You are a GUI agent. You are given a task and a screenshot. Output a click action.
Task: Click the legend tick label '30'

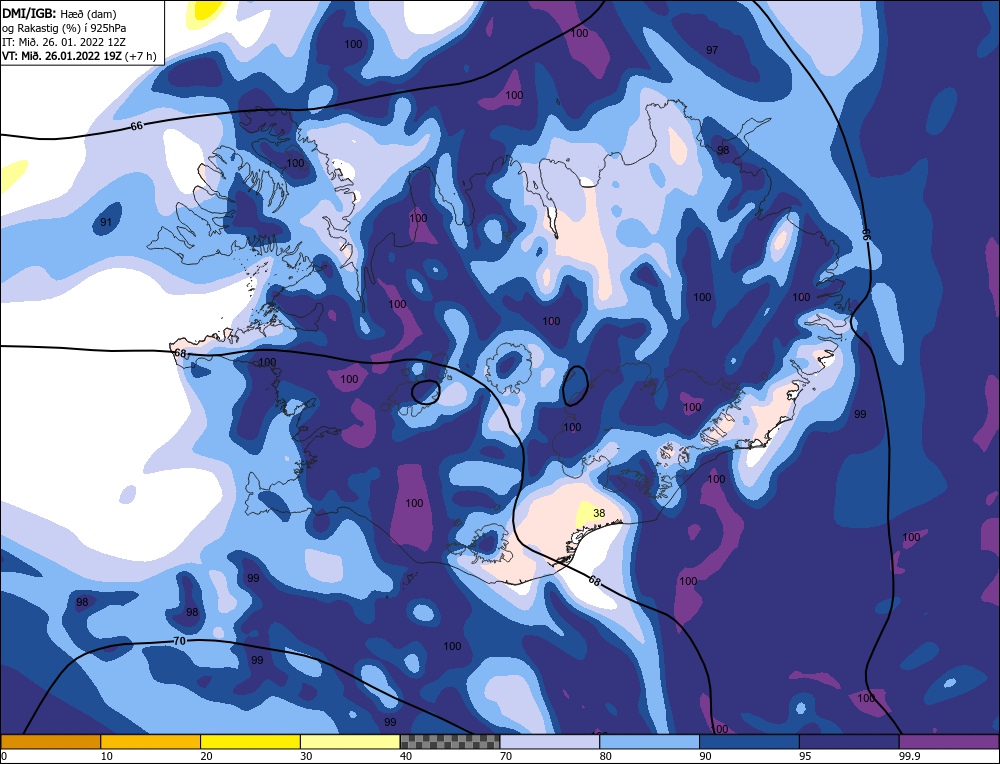(306, 756)
